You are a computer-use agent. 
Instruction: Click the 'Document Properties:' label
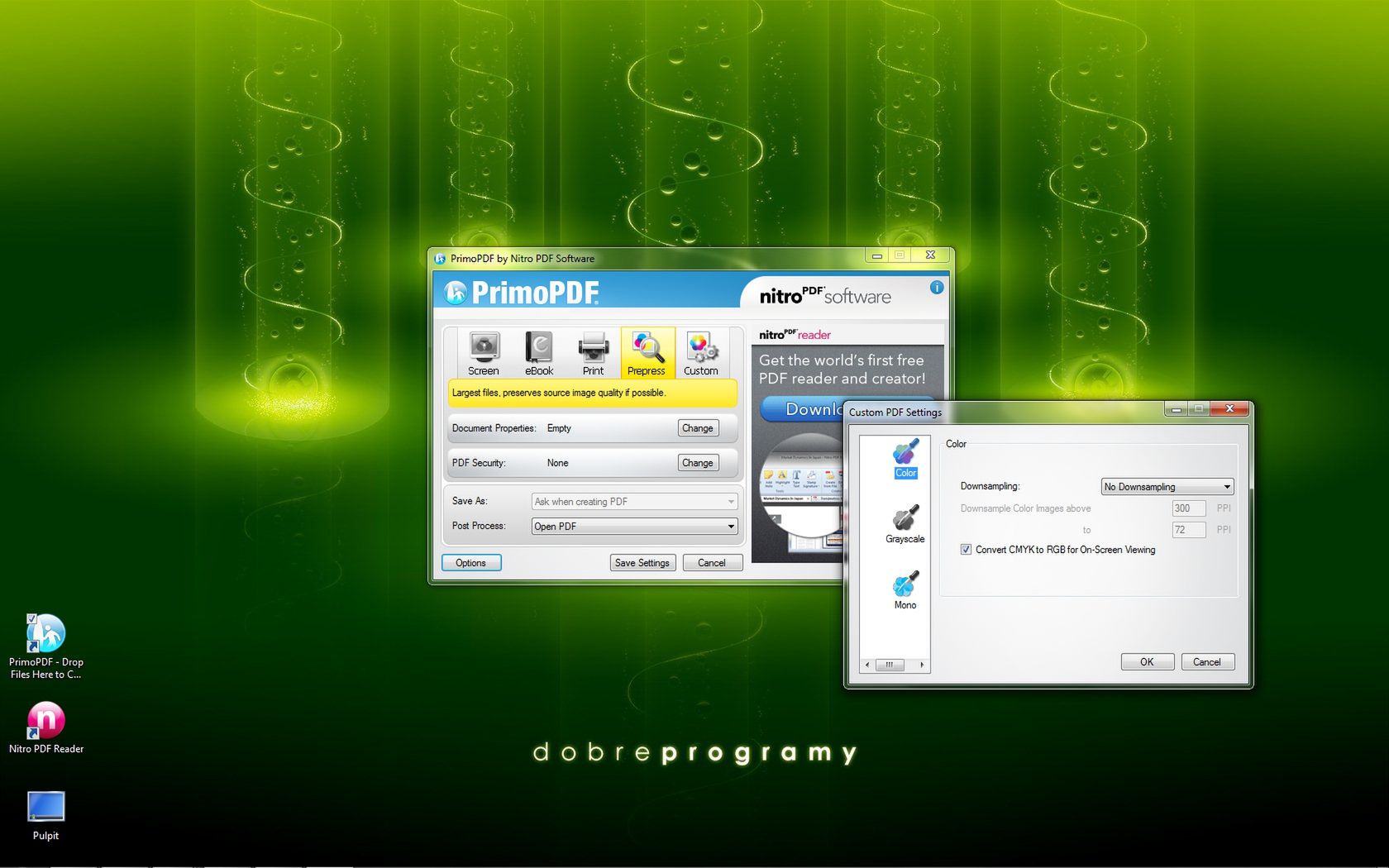click(x=494, y=428)
